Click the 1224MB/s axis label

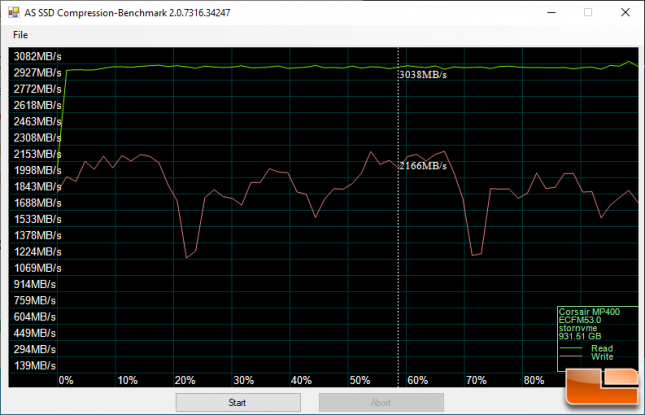click(37, 252)
